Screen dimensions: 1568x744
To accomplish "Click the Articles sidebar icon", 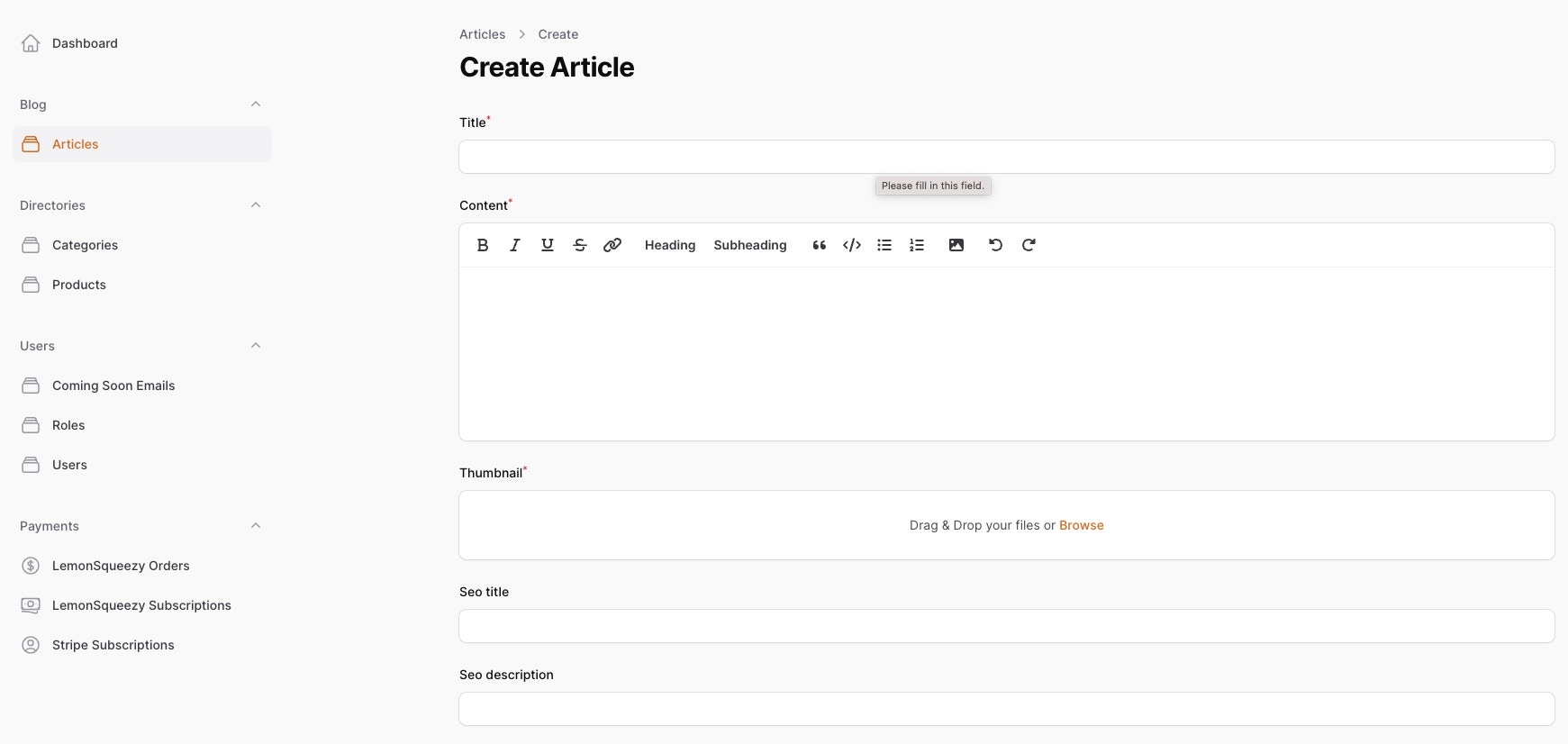I will coord(31,144).
